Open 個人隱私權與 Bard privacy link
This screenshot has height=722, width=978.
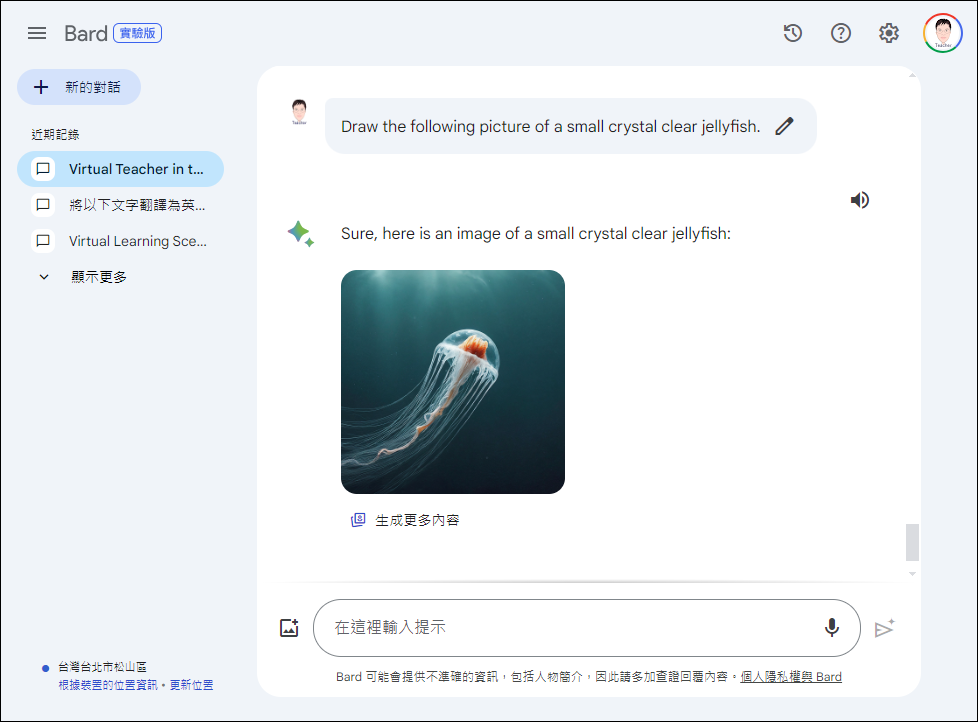point(791,677)
